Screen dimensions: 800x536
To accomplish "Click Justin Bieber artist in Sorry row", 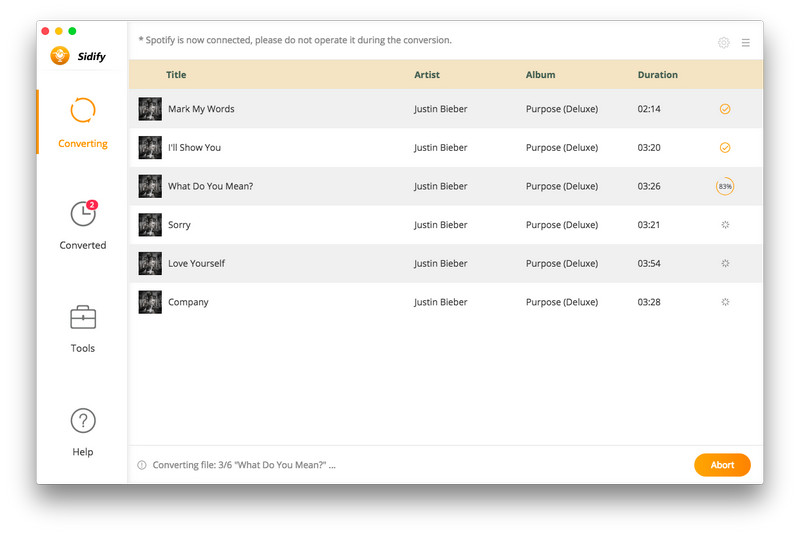I will coord(440,225).
